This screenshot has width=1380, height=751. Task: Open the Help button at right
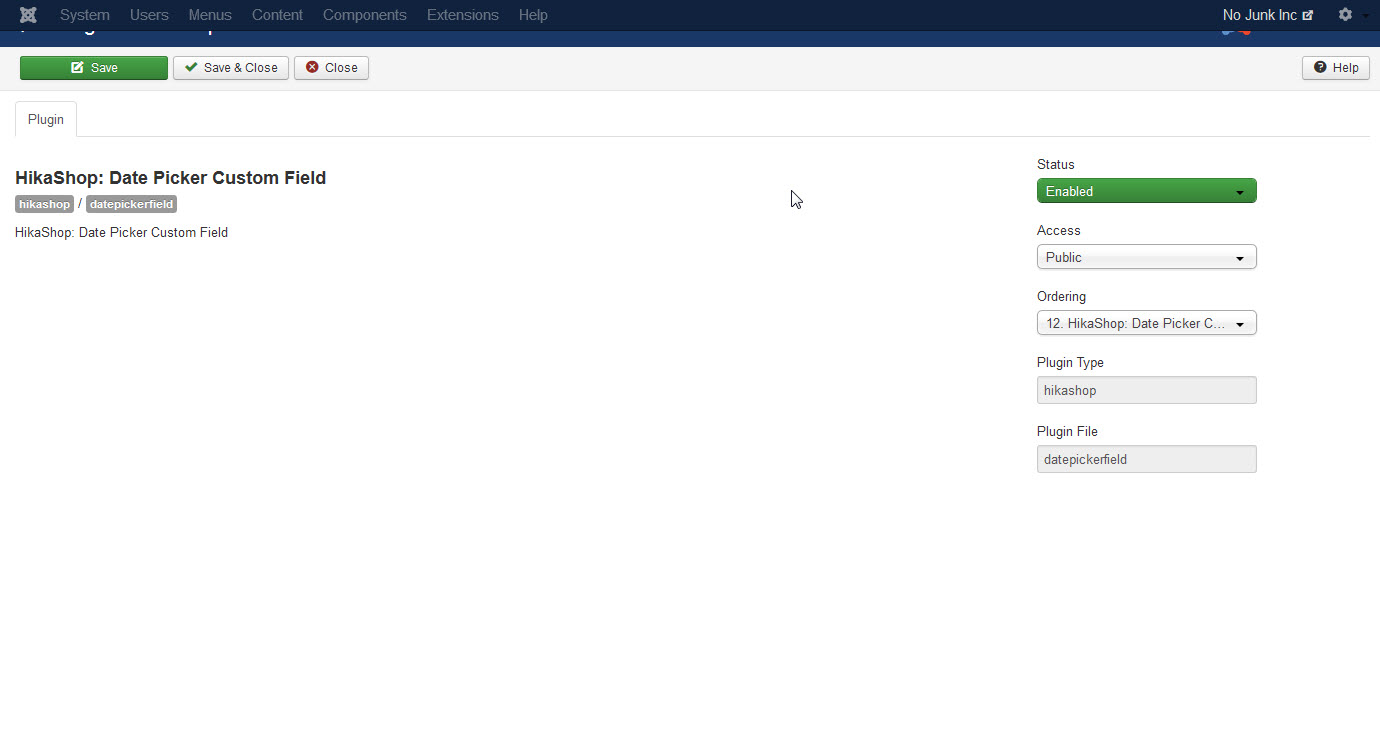[x=1336, y=68]
